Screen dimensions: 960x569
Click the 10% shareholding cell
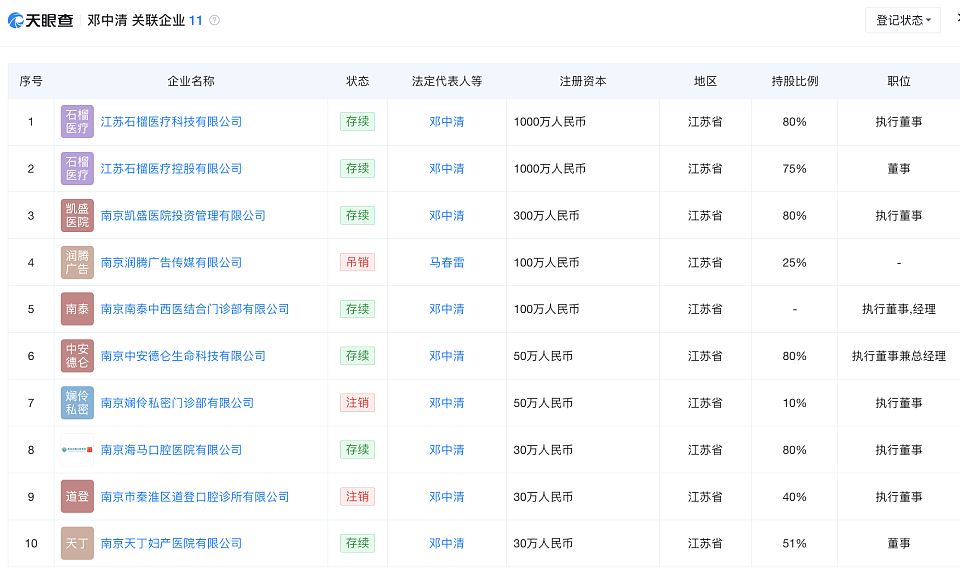tap(794, 403)
